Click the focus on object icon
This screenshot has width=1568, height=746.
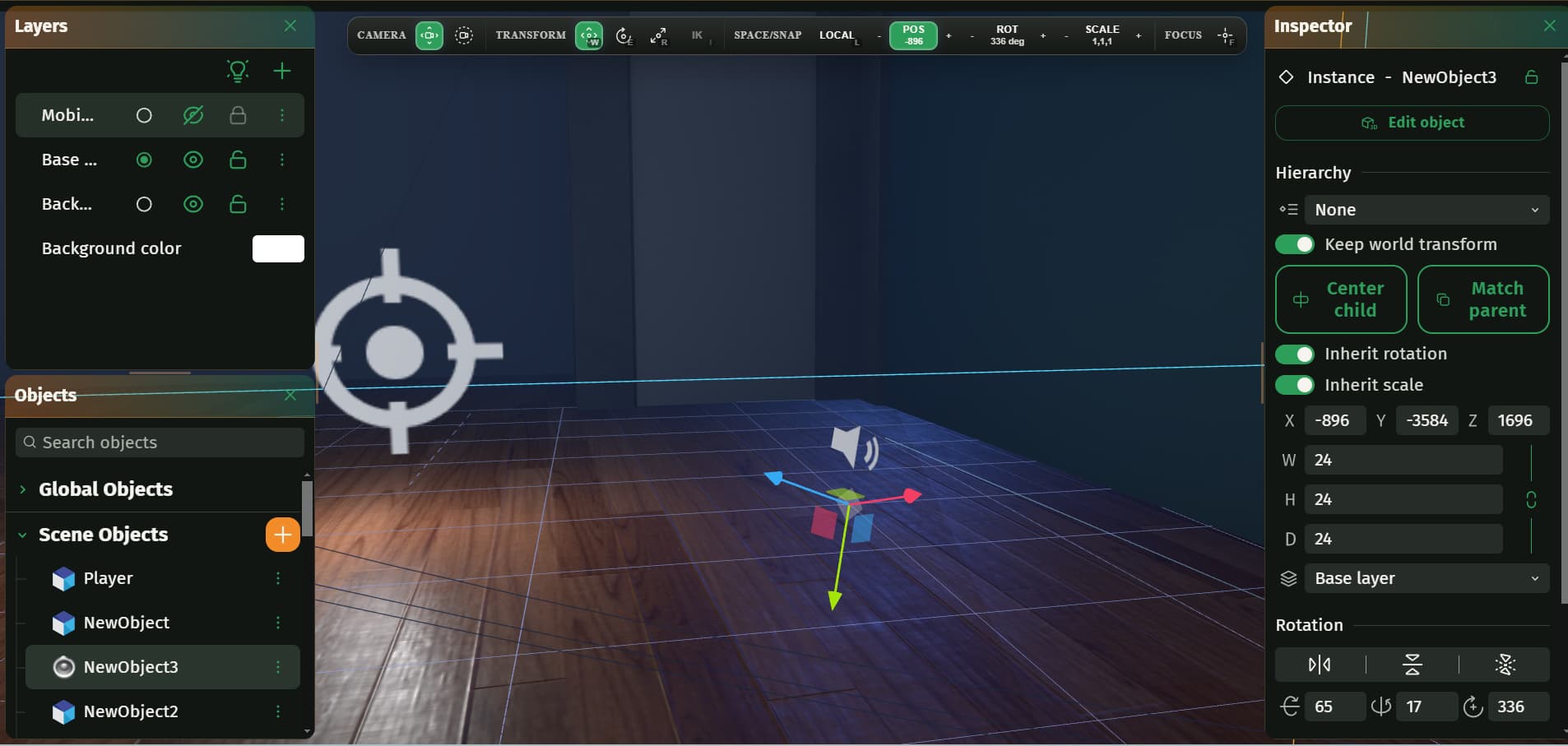1225,35
